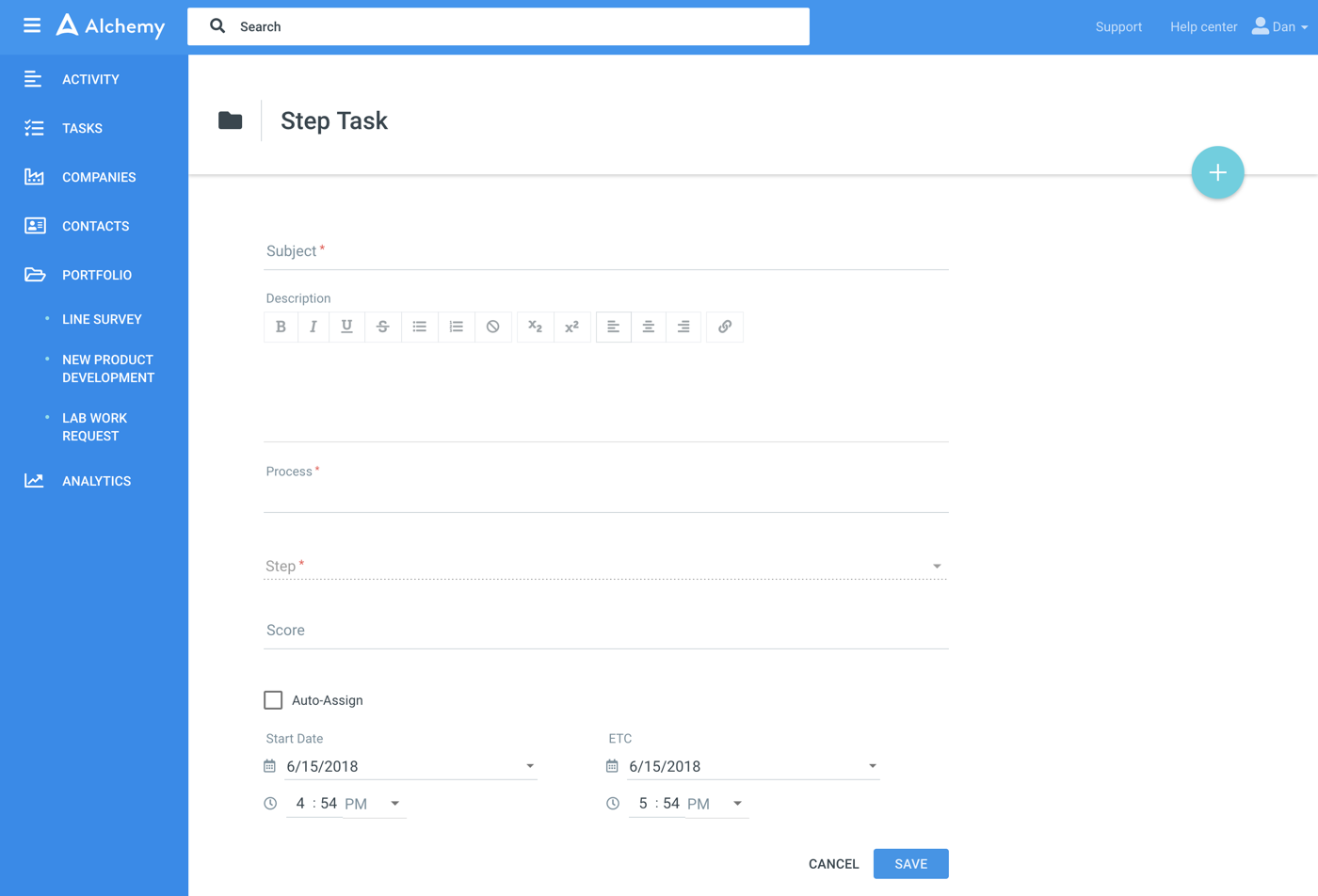Click the ETC hour value 5
This screenshot has height=896, width=1318.
click(x=643, y=804)
